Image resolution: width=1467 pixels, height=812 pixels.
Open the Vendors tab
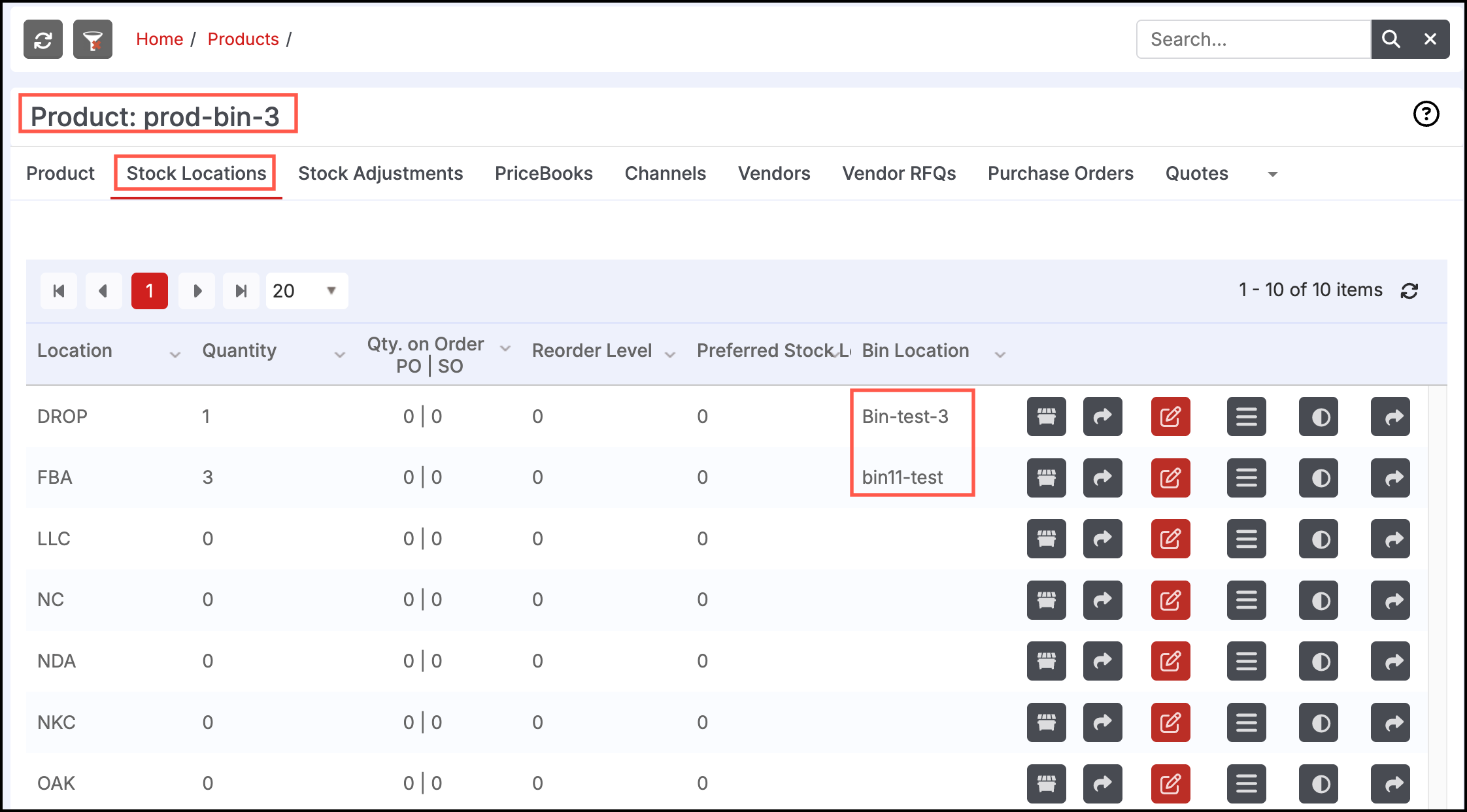774,173
